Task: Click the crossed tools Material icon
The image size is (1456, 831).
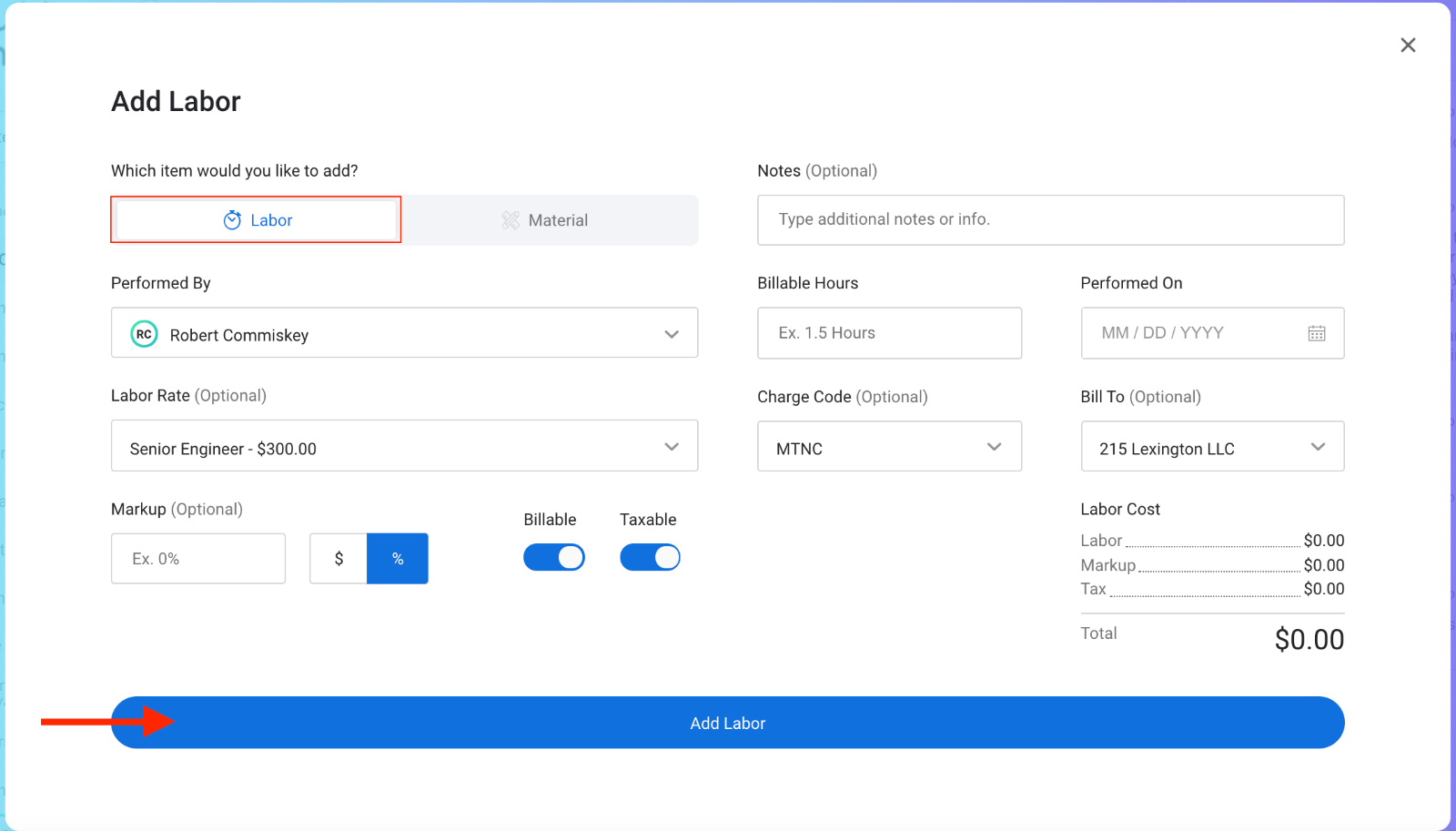Action: click(x=511, y=220)
